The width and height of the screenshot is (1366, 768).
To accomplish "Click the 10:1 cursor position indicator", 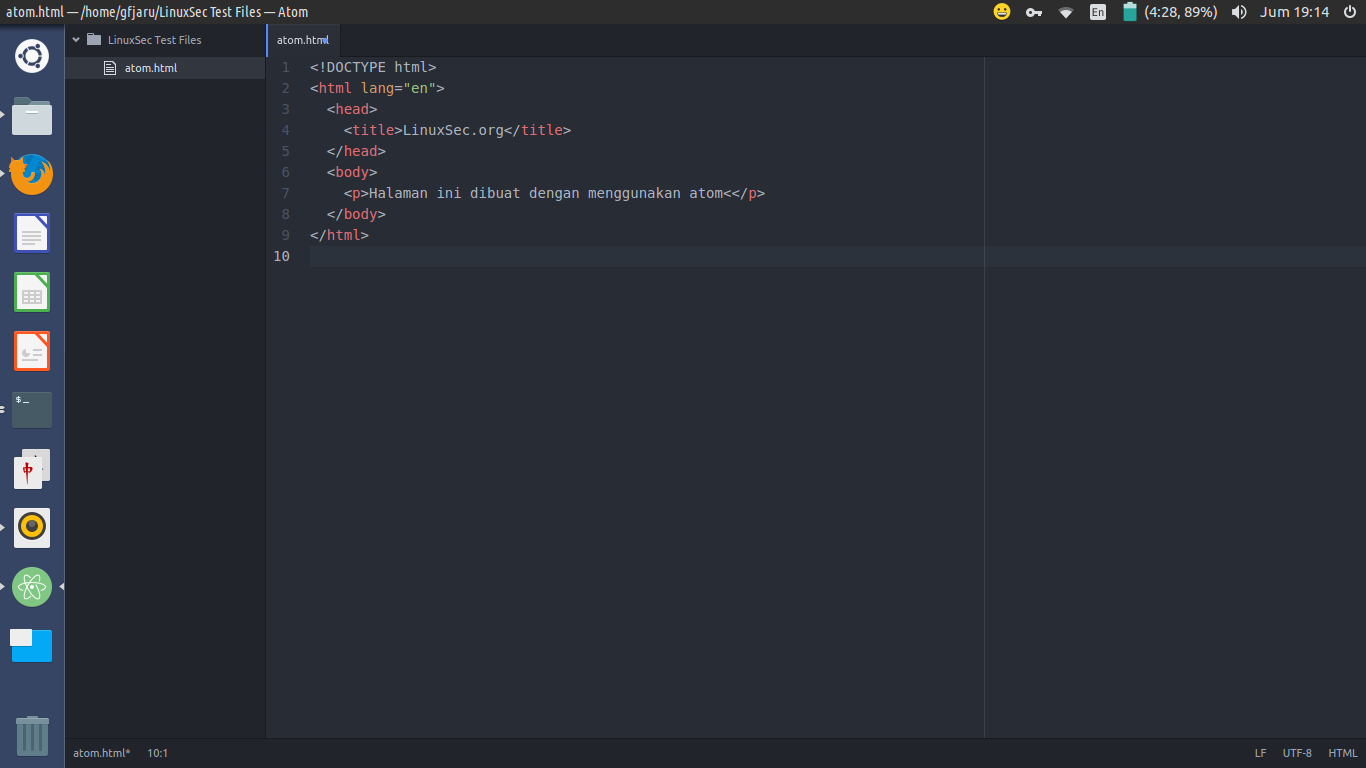I will [x=158, y=753].
